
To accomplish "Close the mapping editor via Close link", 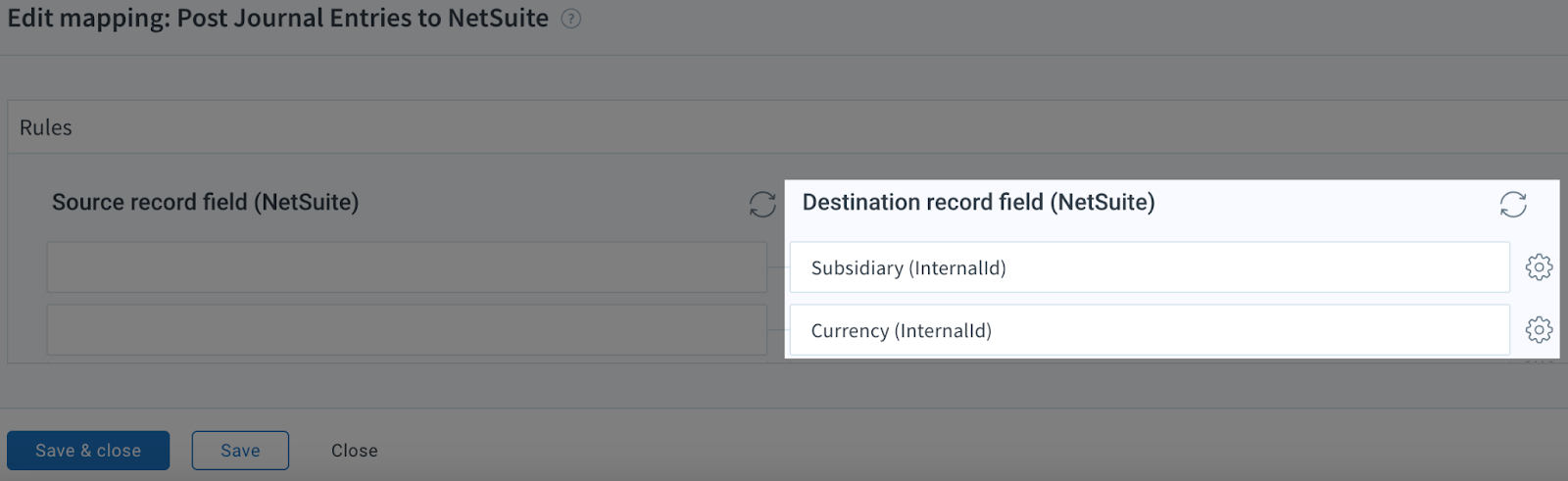I will coord(355,451).
